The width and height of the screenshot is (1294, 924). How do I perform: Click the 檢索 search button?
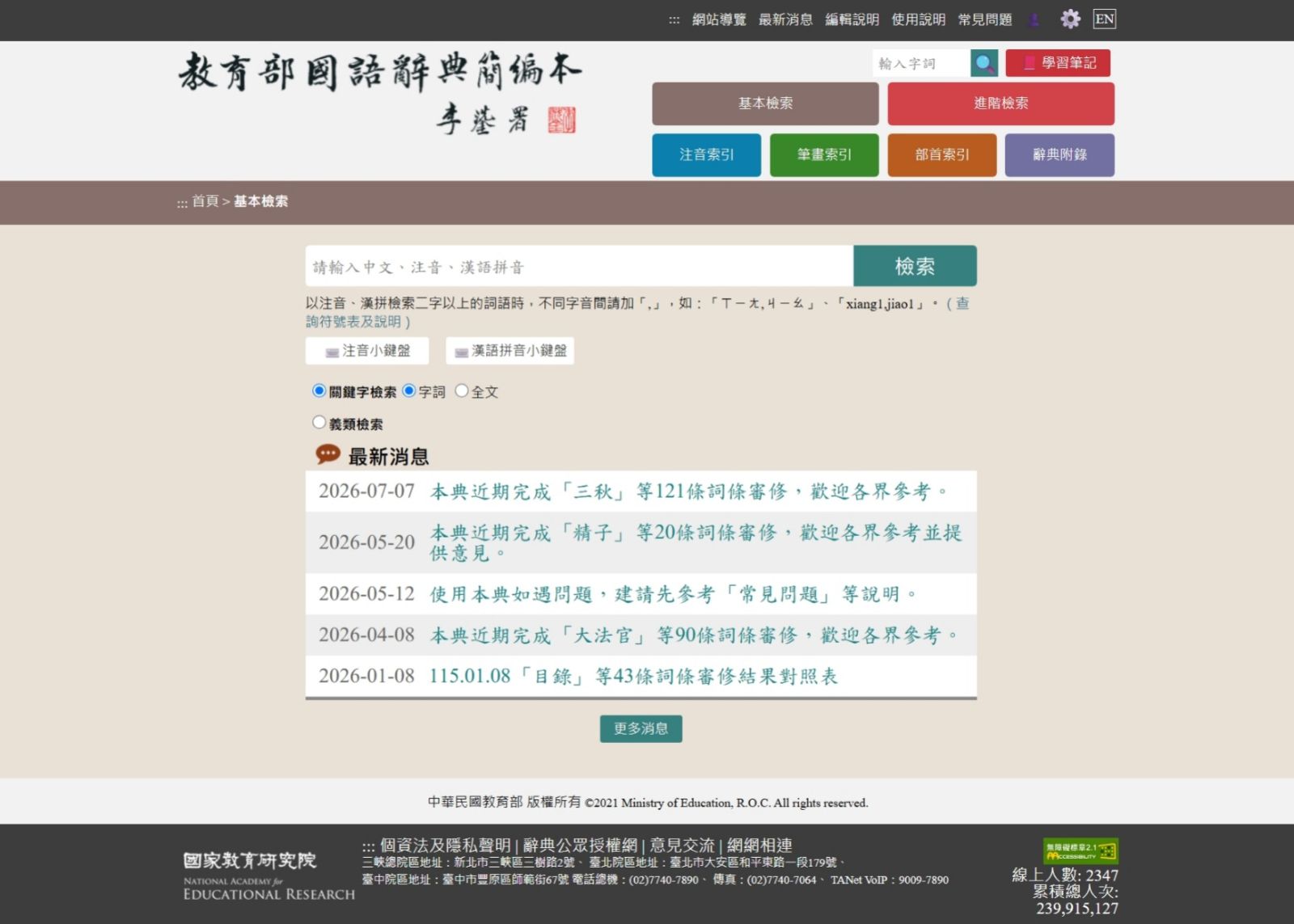click(x=915, y=266)
